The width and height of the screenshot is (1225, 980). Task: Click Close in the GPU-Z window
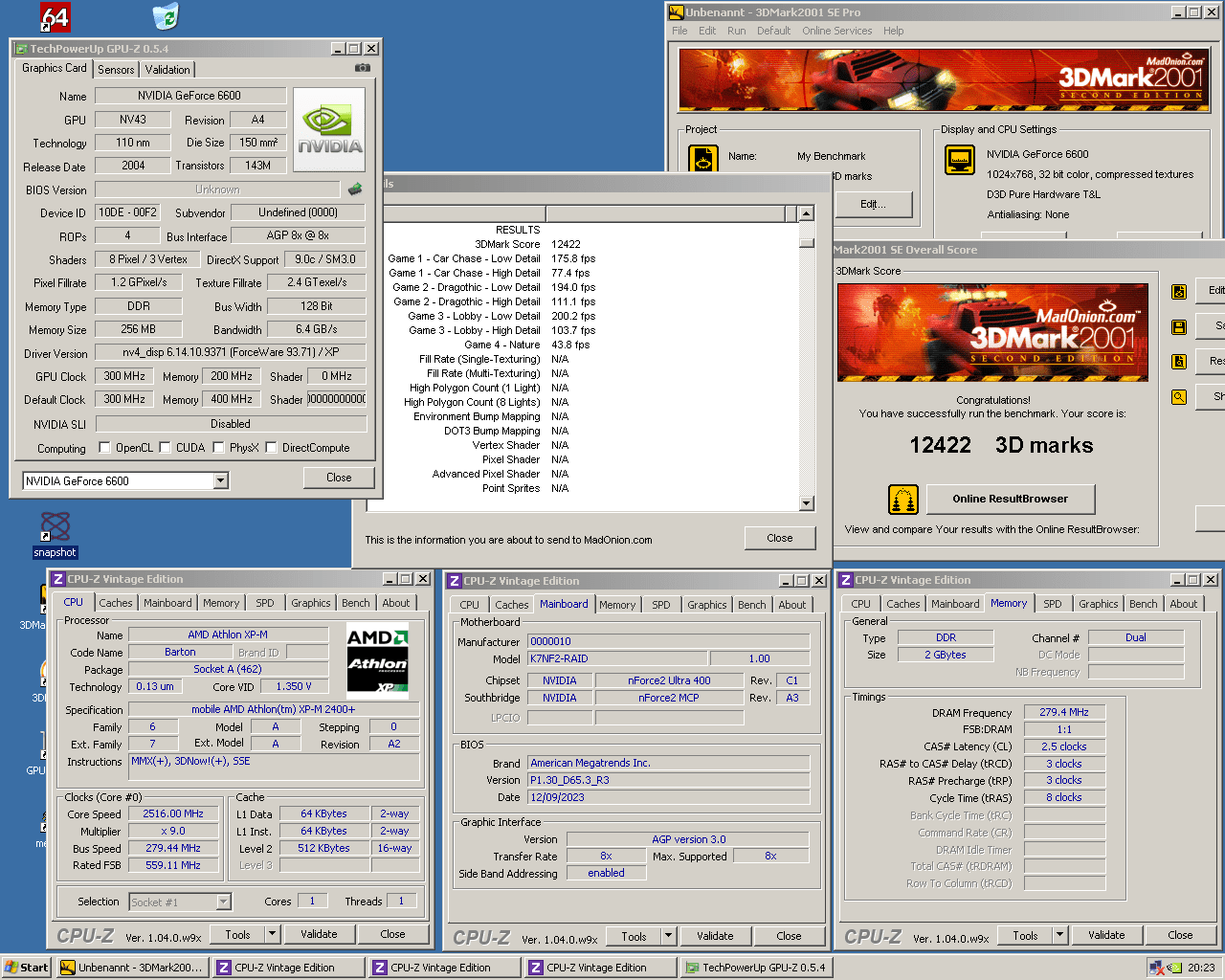tap(339, 478)
